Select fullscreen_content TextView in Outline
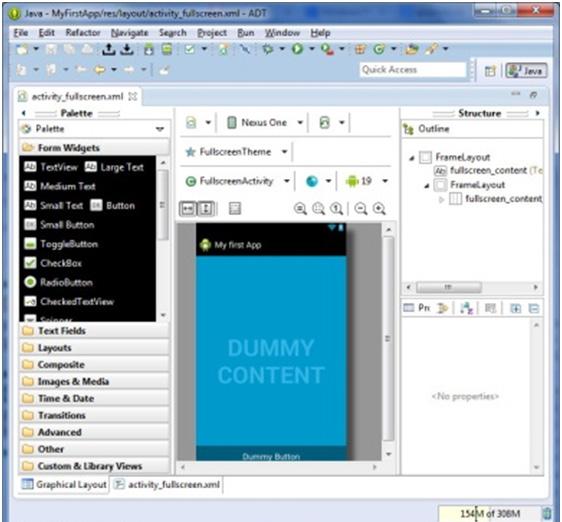 pyautogui.click(x=488, y=171)
